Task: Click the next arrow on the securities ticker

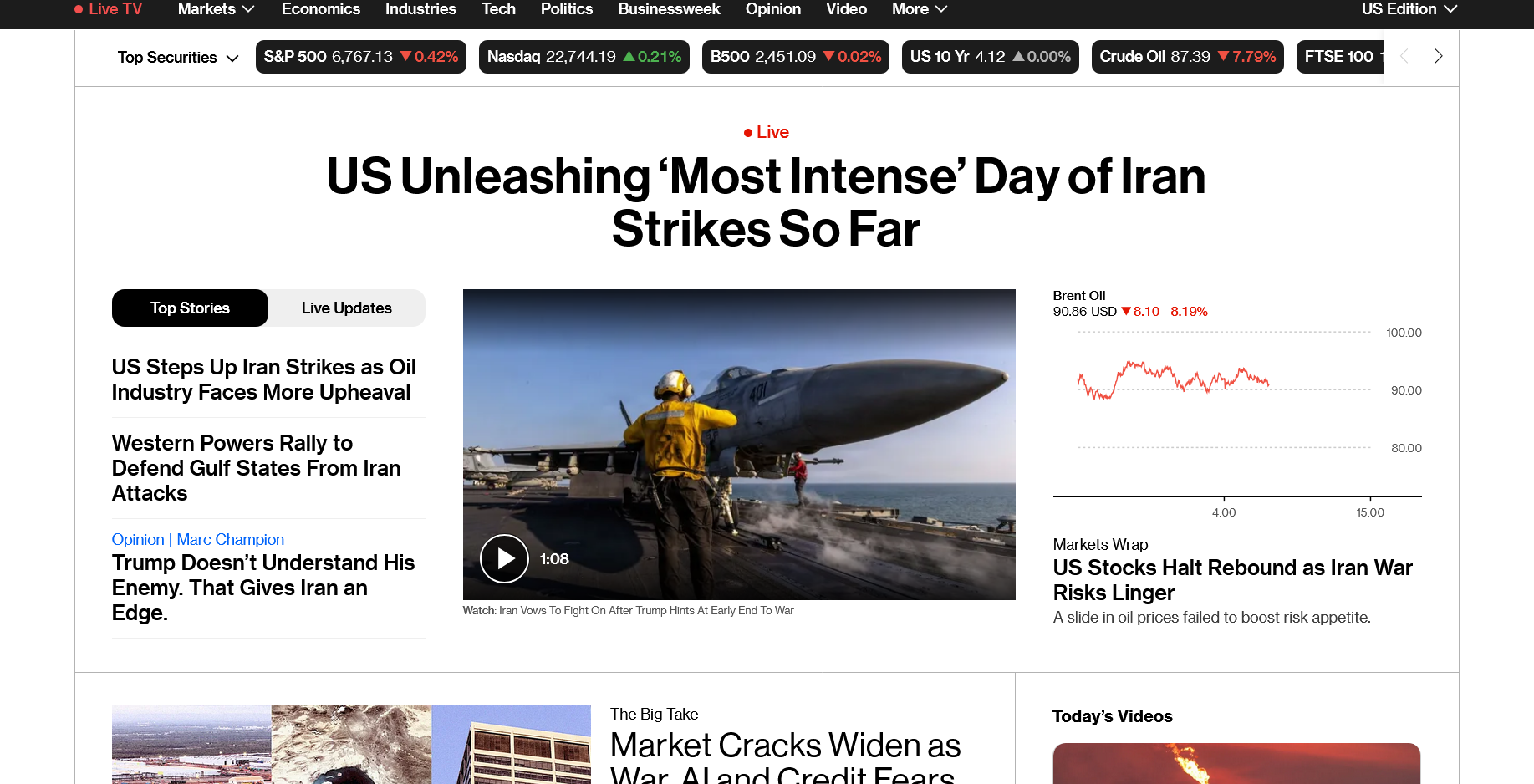Action: point(1438,56)
